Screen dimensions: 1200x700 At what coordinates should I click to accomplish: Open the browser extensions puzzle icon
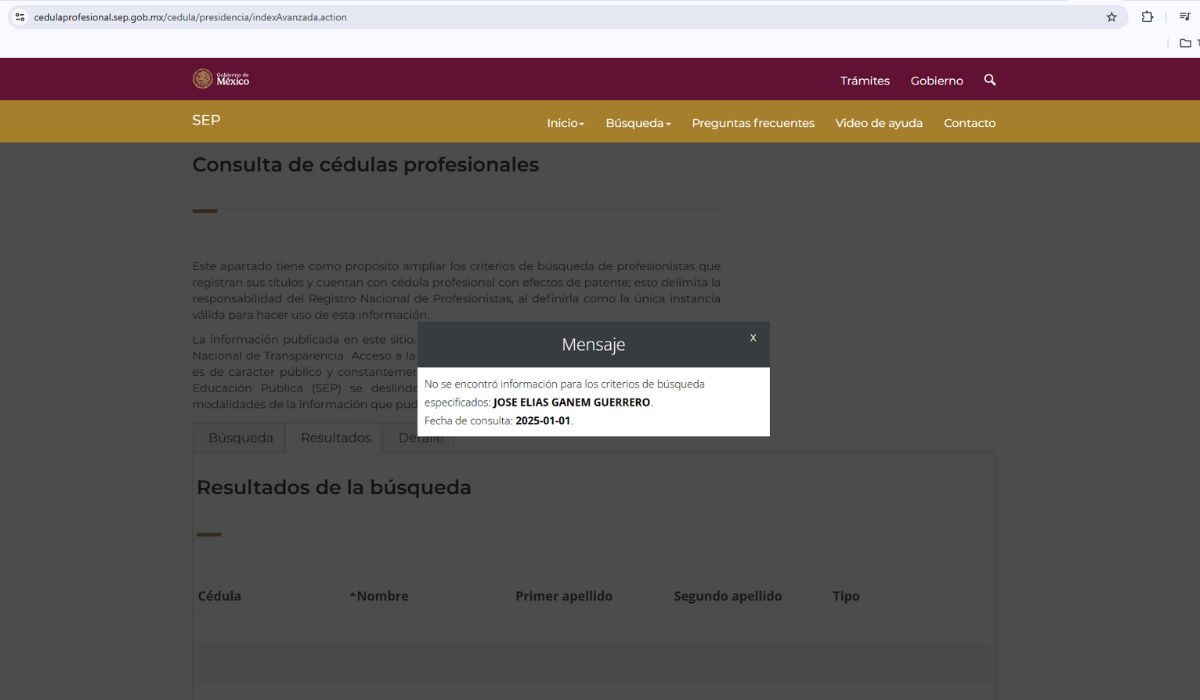(1147, 17)
